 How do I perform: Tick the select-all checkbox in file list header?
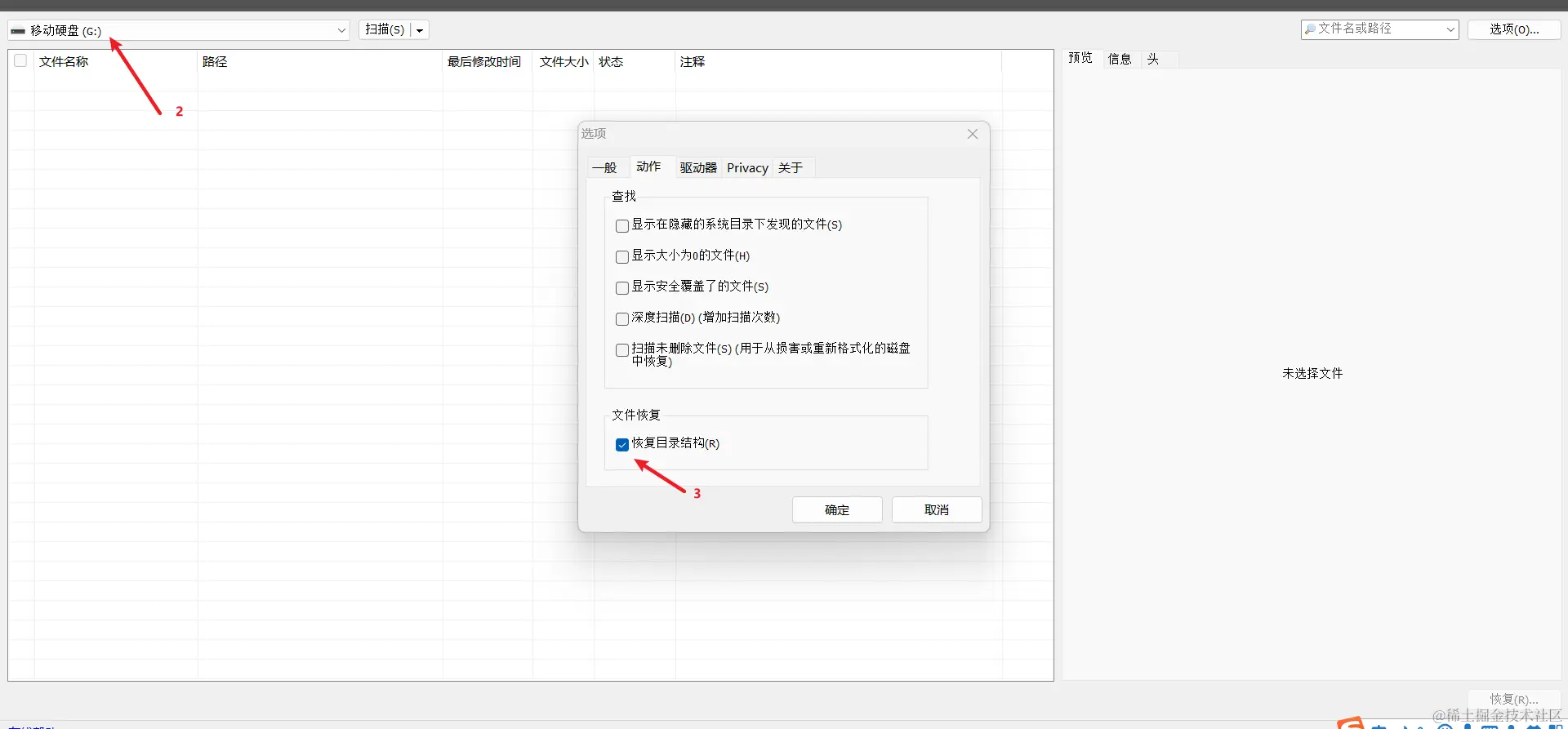coord(20,60)
